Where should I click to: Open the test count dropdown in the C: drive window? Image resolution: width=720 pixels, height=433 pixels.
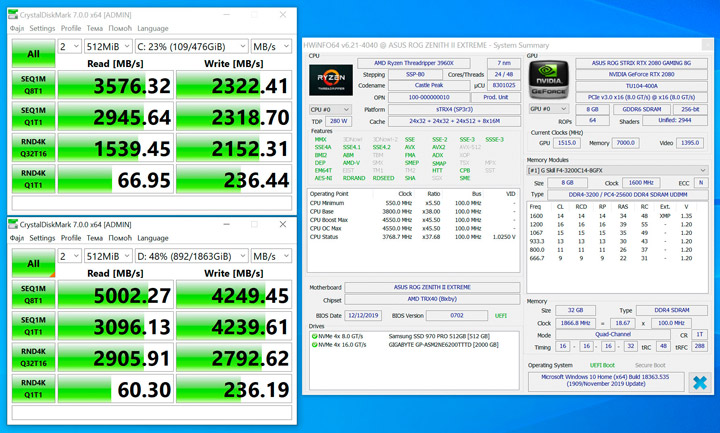70,46
